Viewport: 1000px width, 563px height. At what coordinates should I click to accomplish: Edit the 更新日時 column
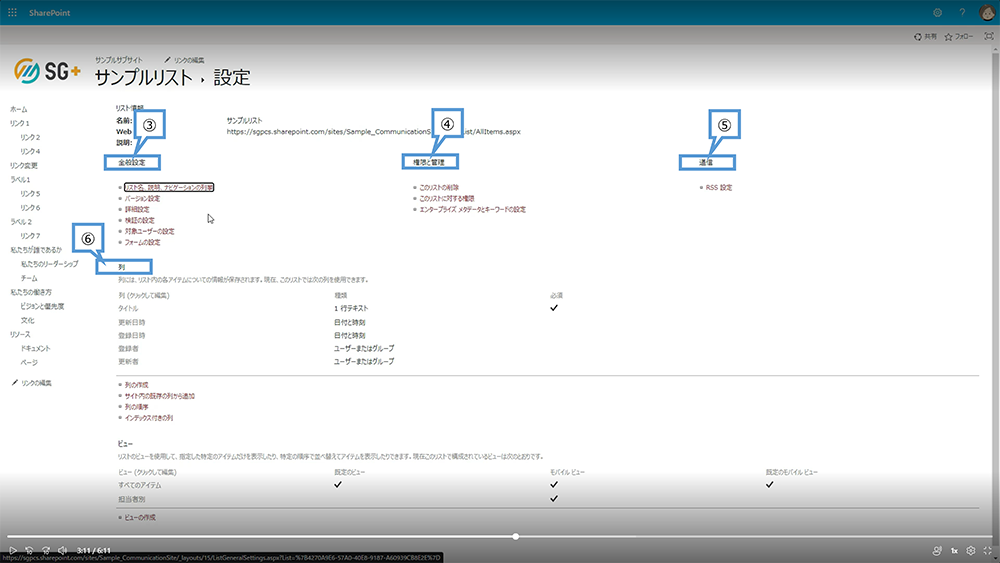pos(132,322)
